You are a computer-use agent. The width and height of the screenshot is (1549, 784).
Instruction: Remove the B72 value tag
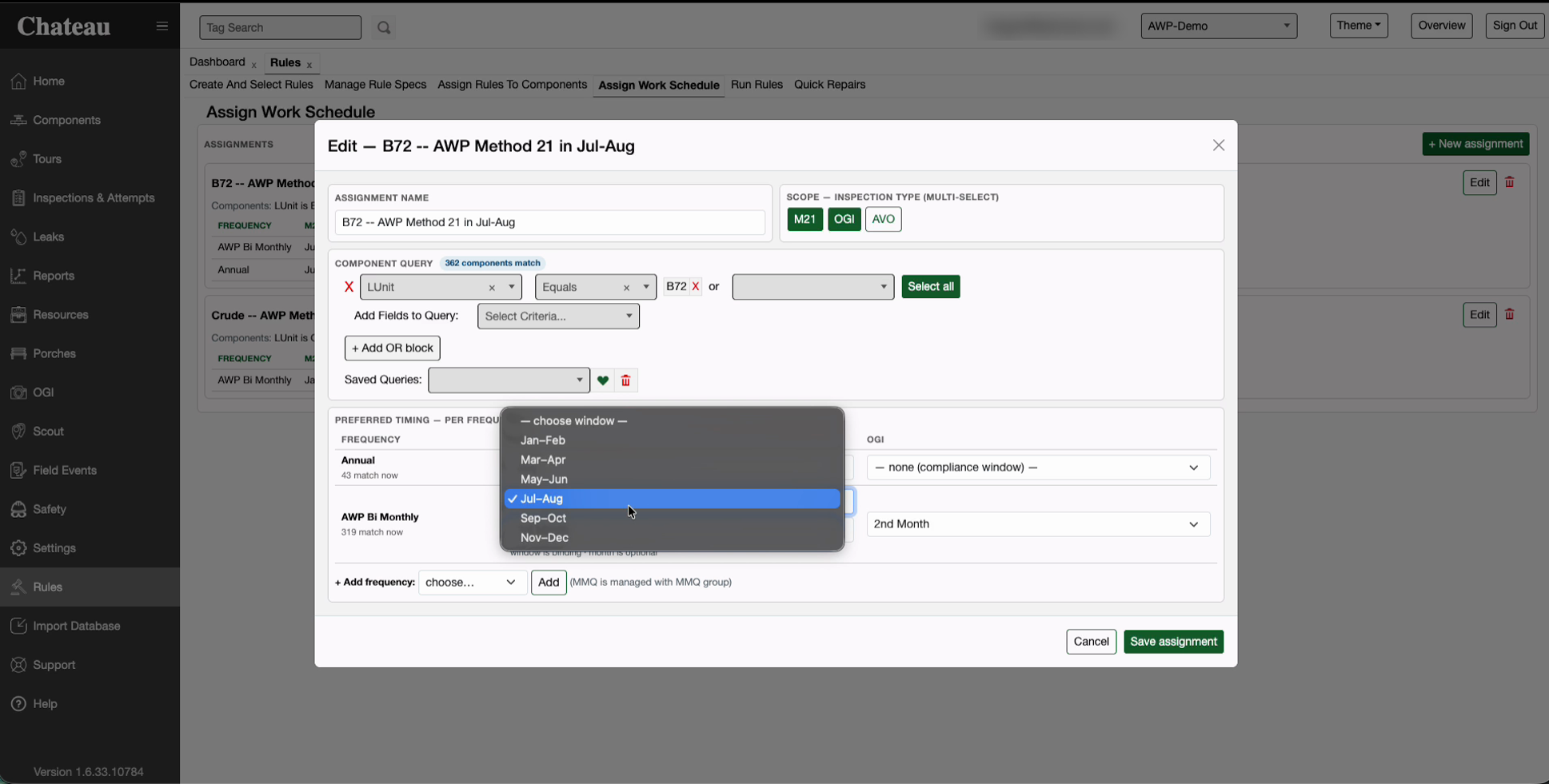click(696, 286)
